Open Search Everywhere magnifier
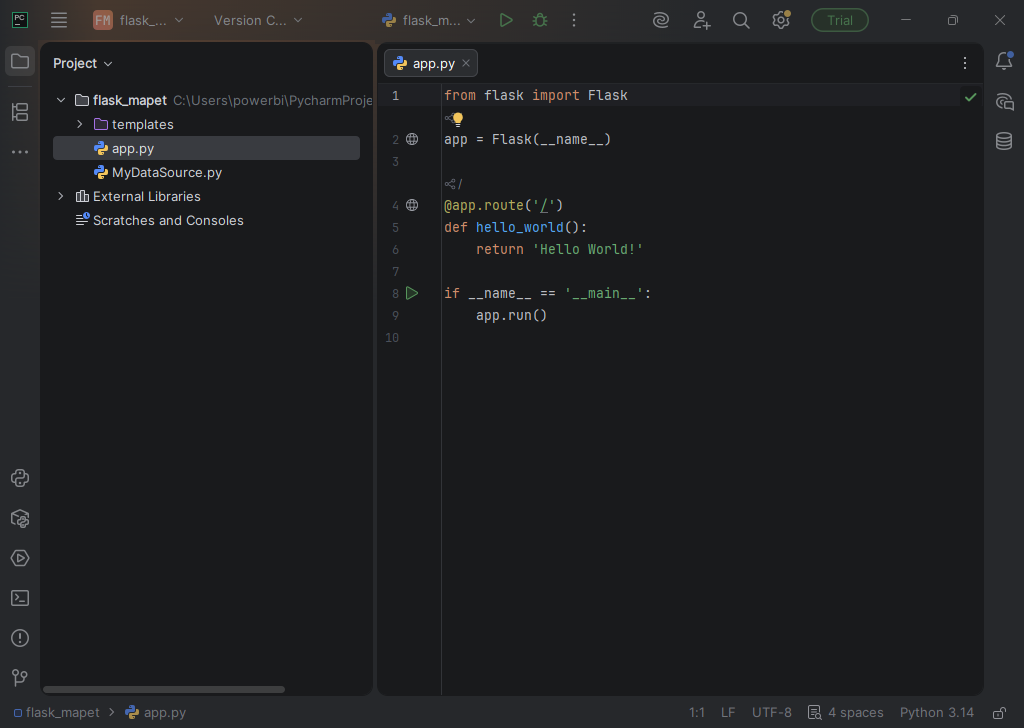The width and height of the screenshot is (1024, 728). pos(741,20)
